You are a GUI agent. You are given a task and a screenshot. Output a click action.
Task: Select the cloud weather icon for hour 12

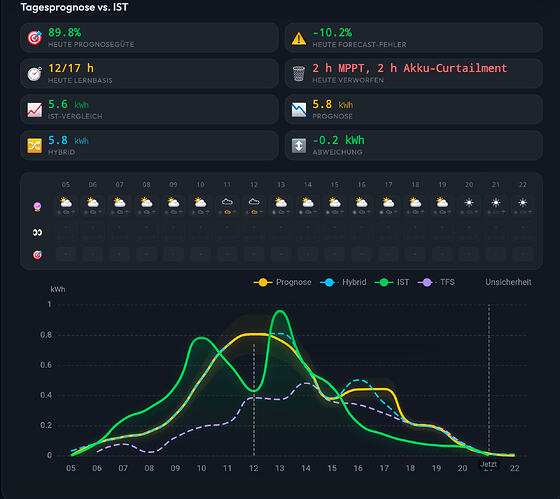coord(254,202)
